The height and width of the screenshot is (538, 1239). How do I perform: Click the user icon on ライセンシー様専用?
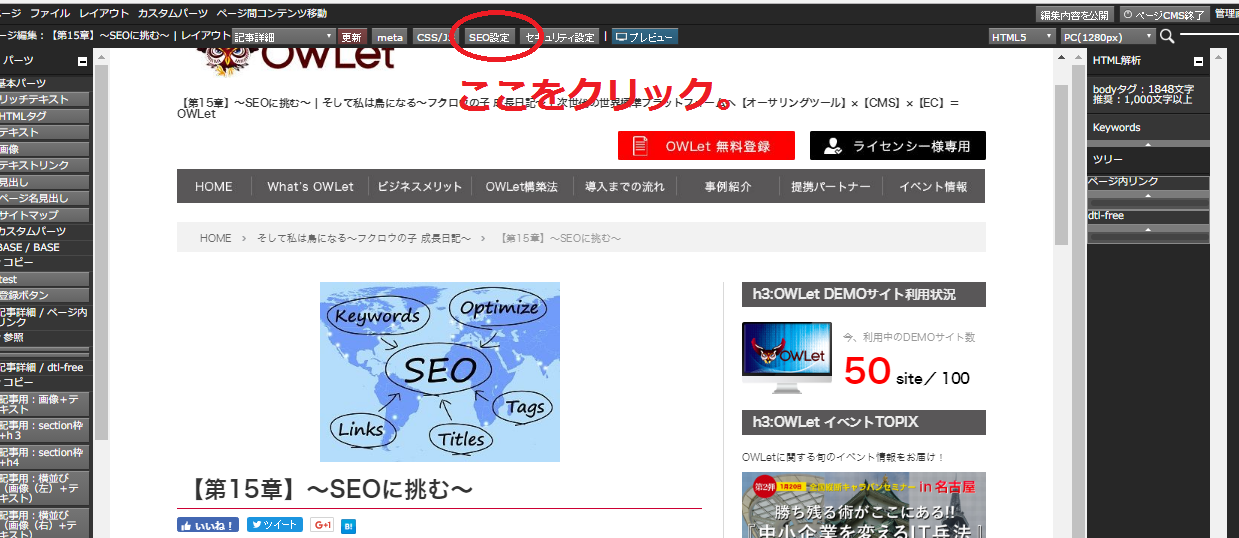[x=832, y=146]
